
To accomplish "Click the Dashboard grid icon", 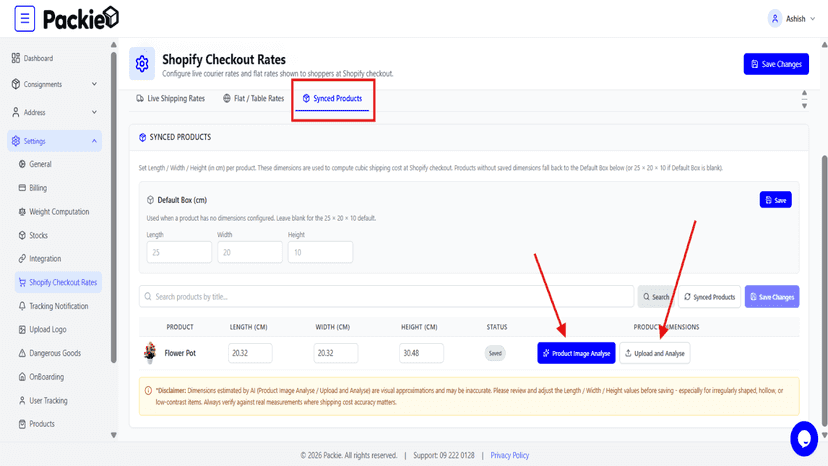I will 16,58.
